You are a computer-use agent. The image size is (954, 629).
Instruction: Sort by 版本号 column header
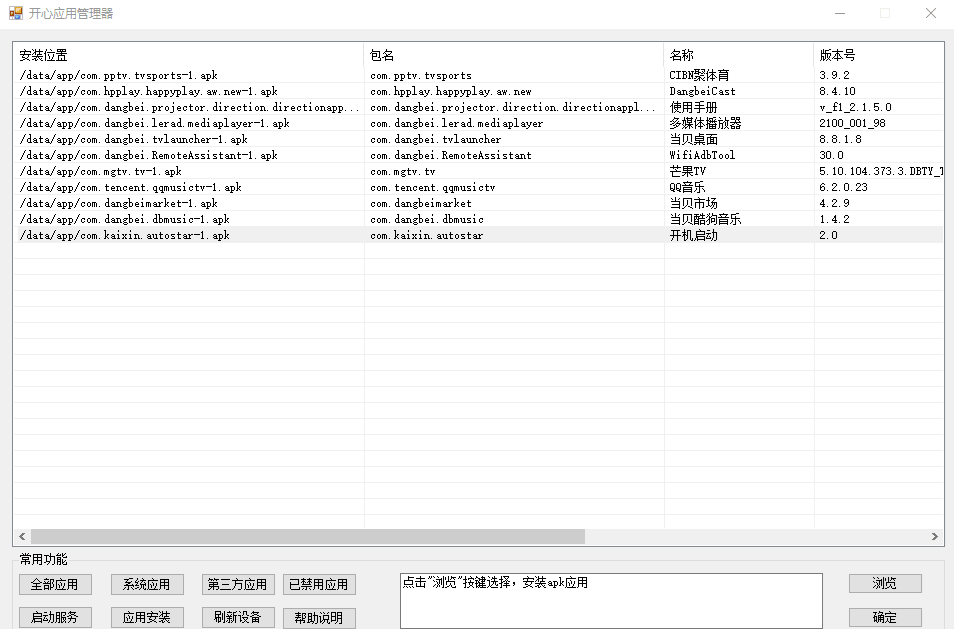tap(879, 55)
